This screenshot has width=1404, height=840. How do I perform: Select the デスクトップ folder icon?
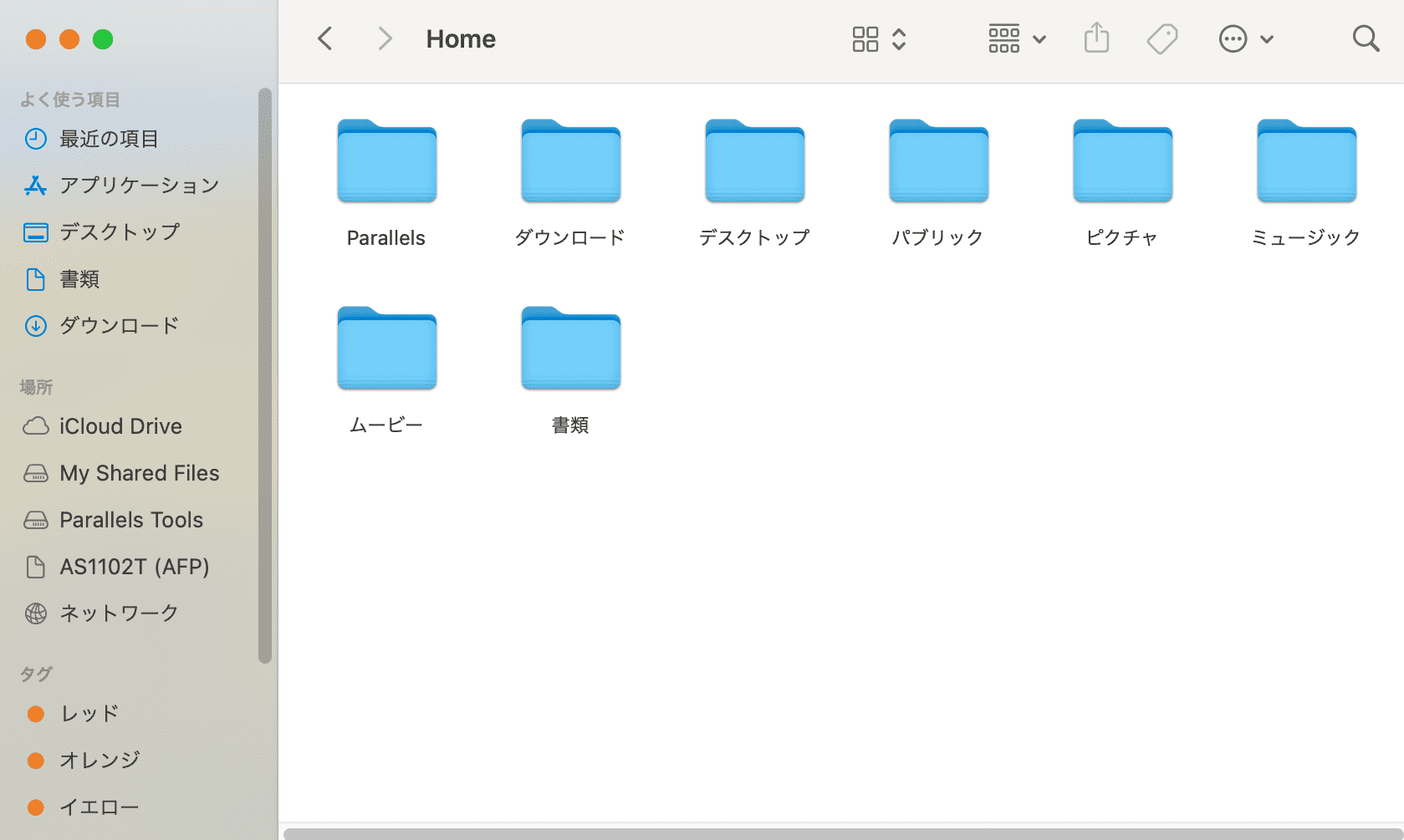[x=754, y=161]
